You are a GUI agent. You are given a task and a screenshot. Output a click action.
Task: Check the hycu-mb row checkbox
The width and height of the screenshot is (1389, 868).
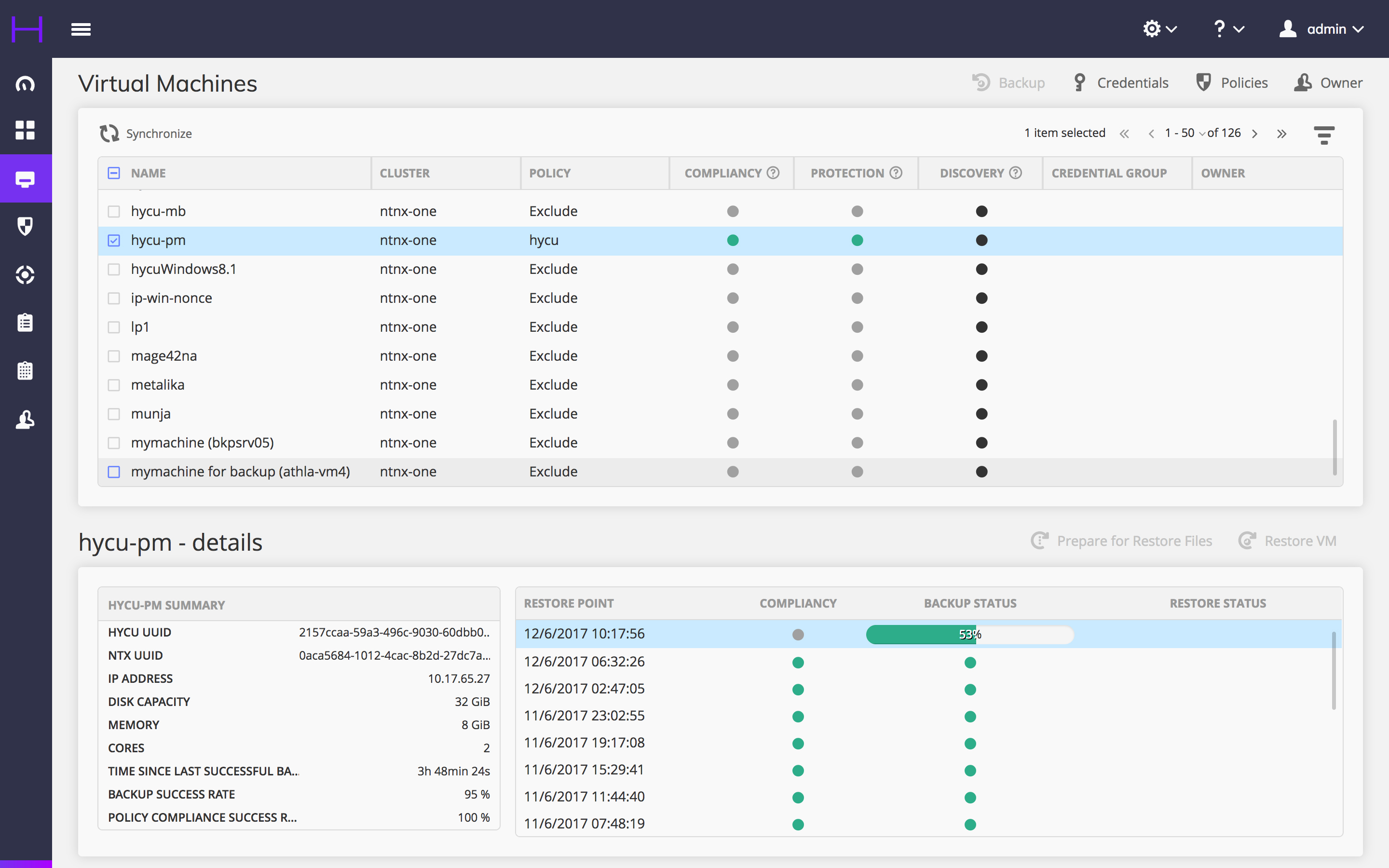coord(114,212)
